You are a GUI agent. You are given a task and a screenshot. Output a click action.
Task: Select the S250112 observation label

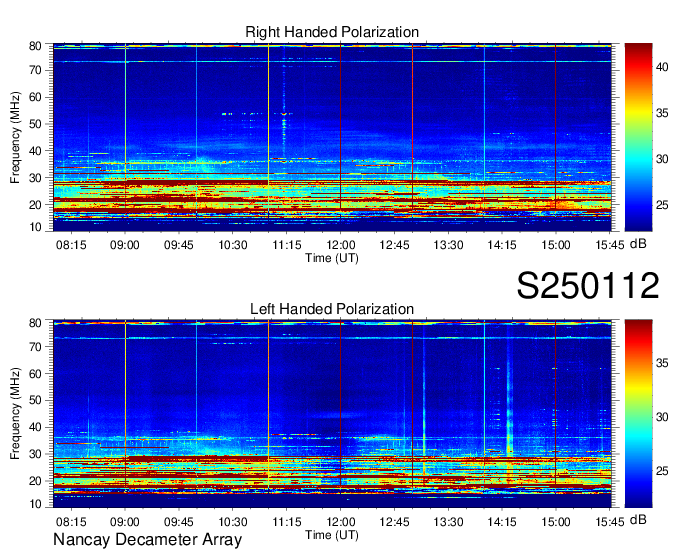[x=588, y=285]
